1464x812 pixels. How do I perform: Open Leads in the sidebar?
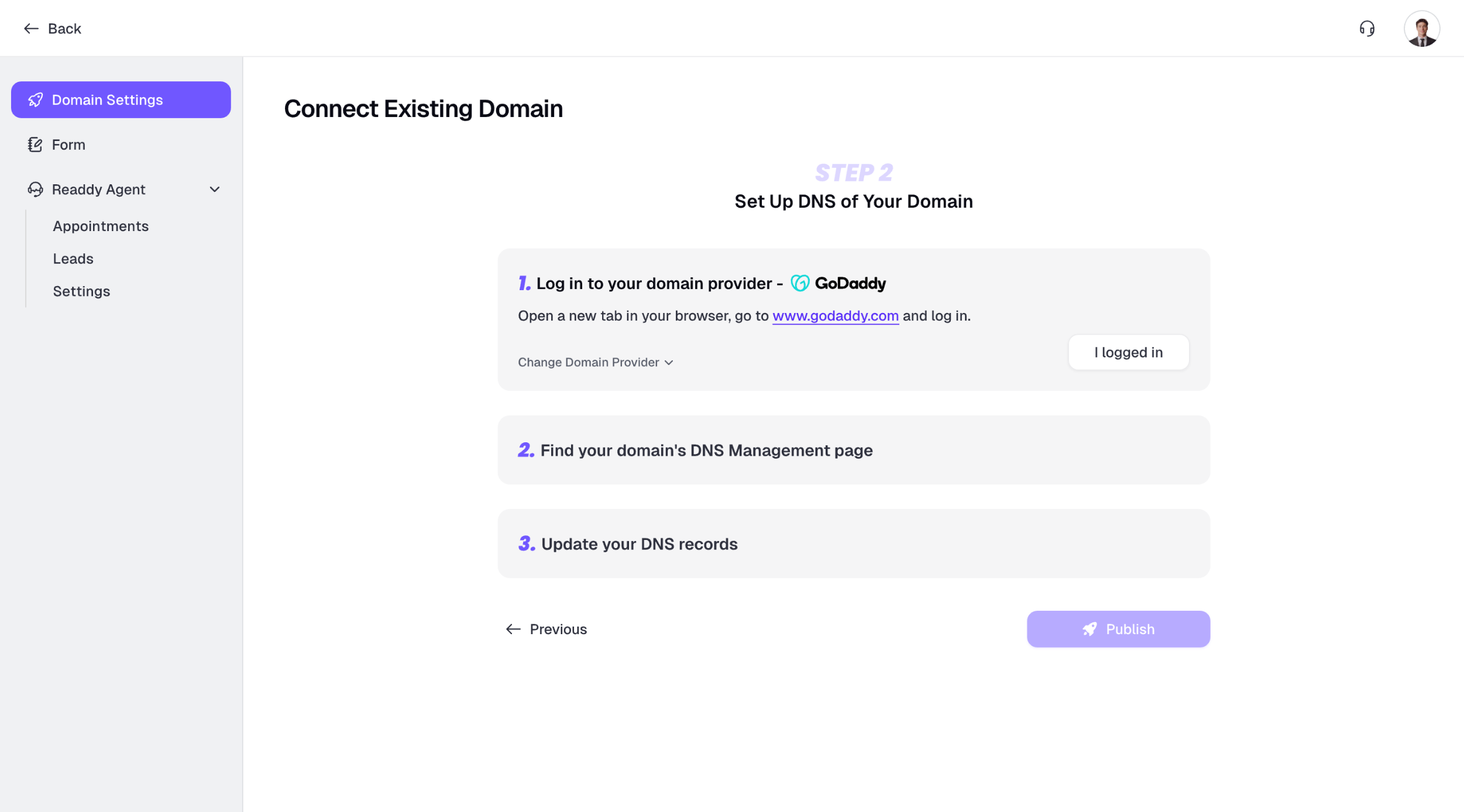pyautogui.click(x=73, y=259)
